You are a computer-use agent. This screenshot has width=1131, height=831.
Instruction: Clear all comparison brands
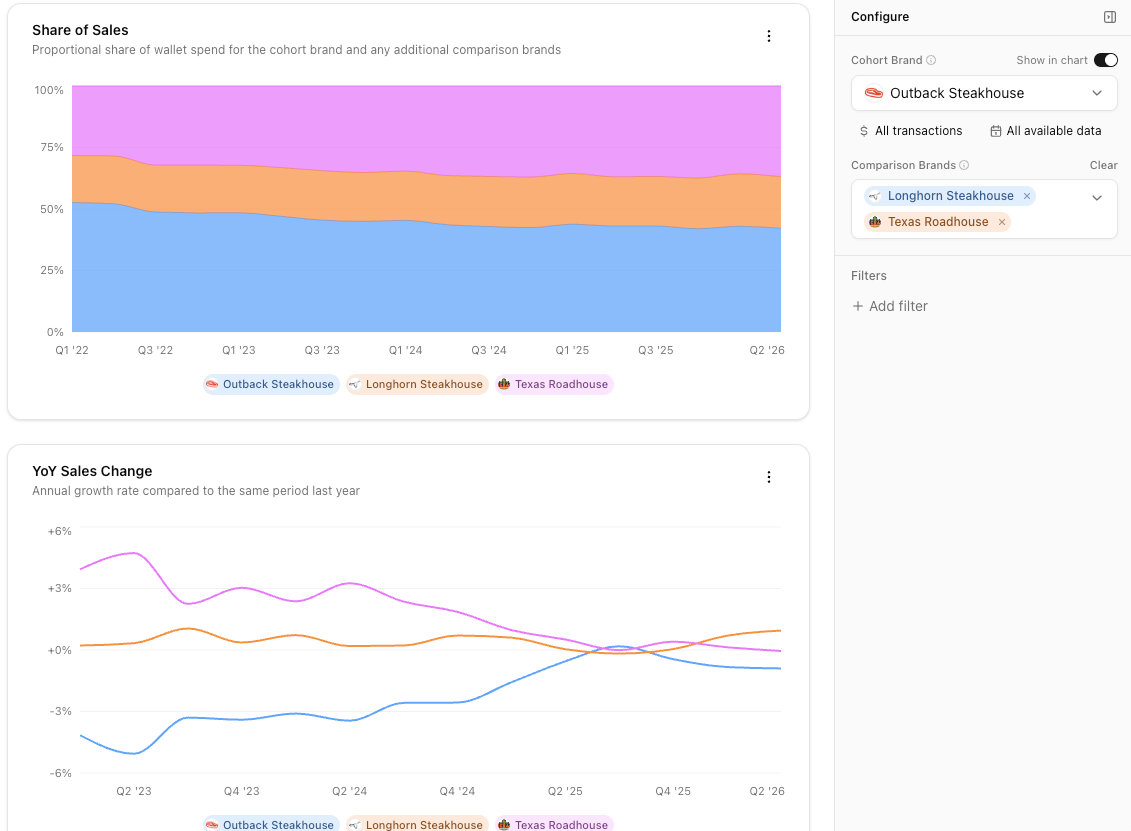click(1104, 165)
